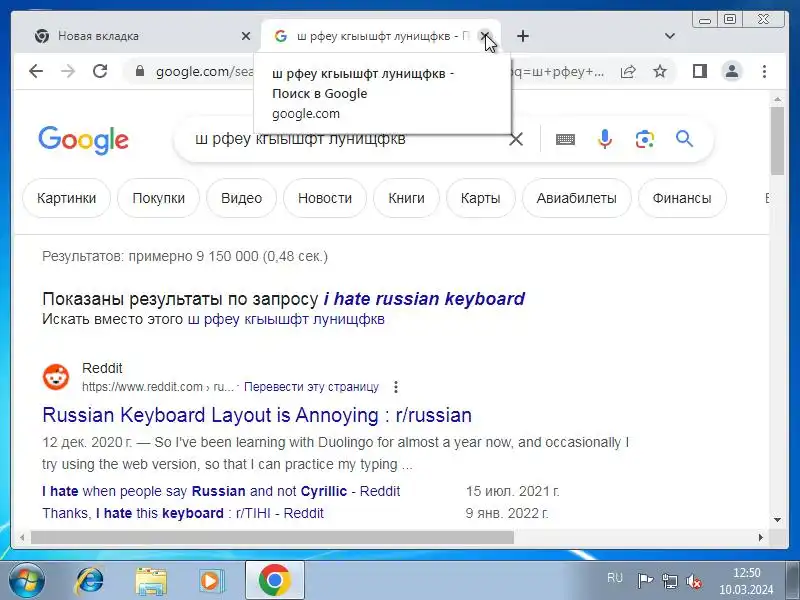Select the Новости filter
The width and height of the screenshot is (800, 600).
pos(325,198)
